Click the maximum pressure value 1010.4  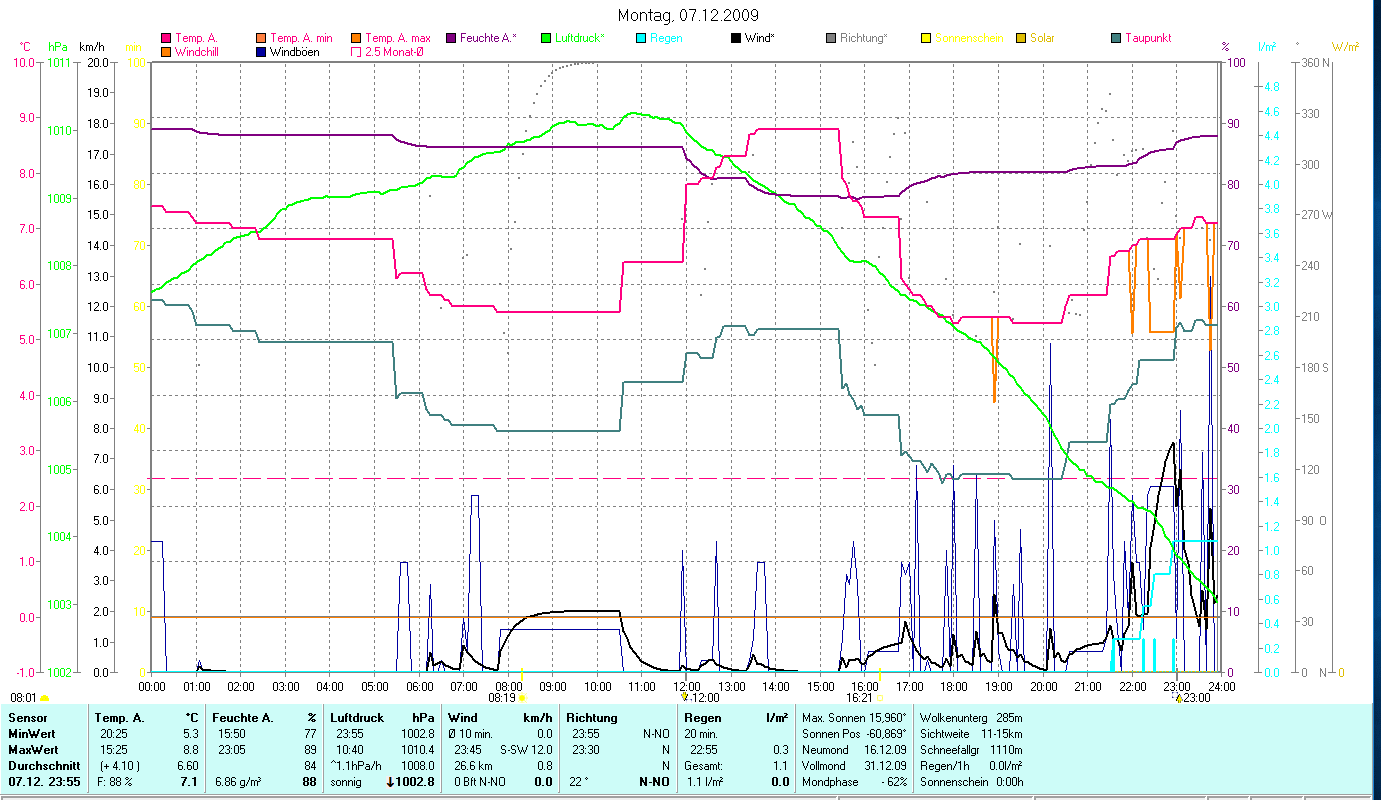click(416, 749)
